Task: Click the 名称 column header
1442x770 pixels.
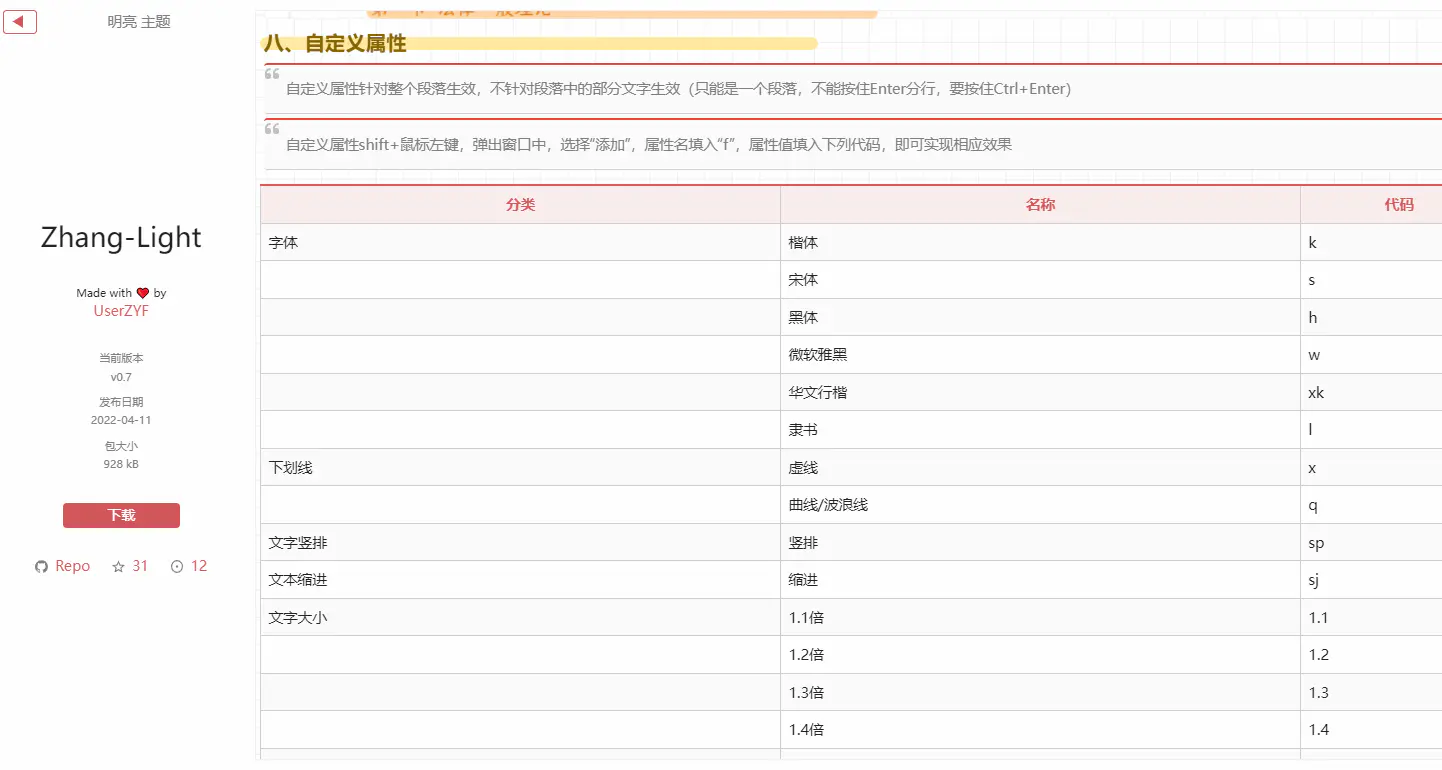Action: tap(1040, 205)
